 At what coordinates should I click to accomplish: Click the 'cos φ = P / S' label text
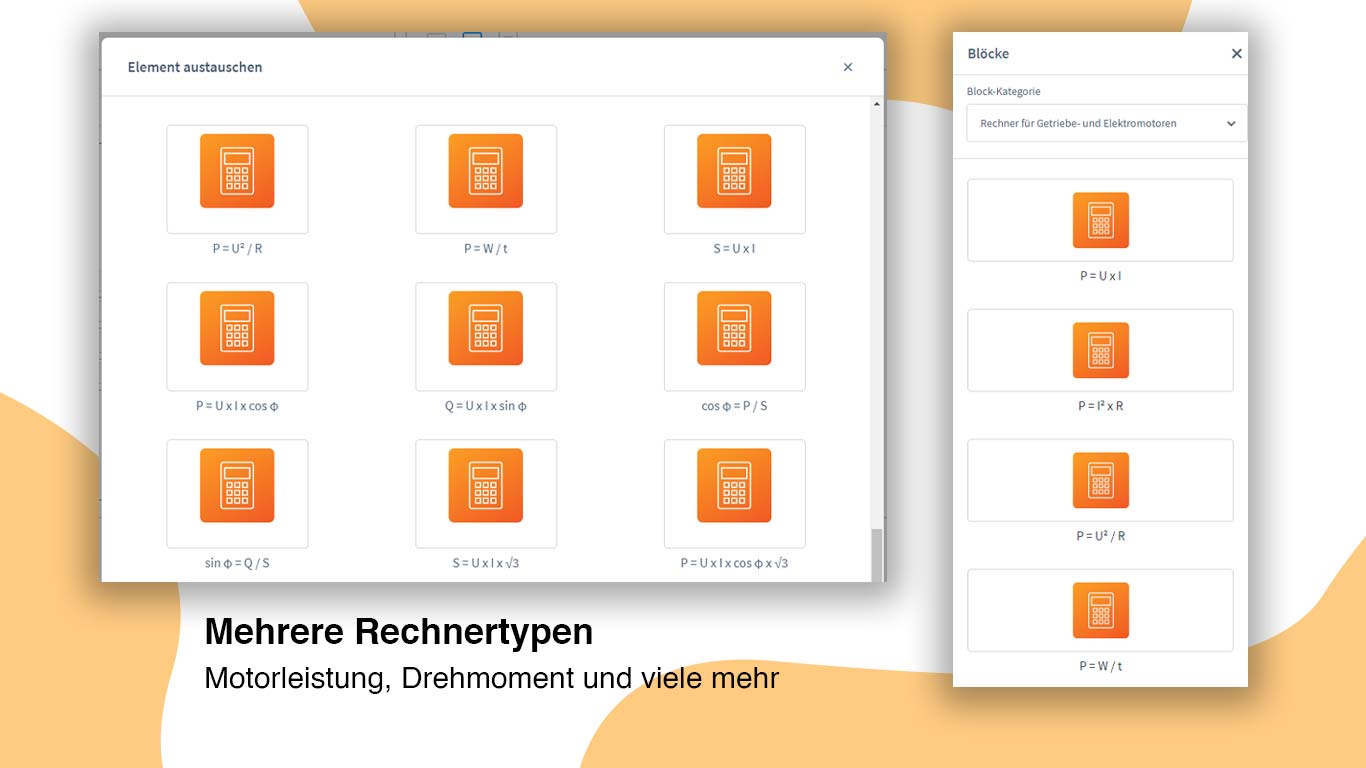tap(734, 406)
